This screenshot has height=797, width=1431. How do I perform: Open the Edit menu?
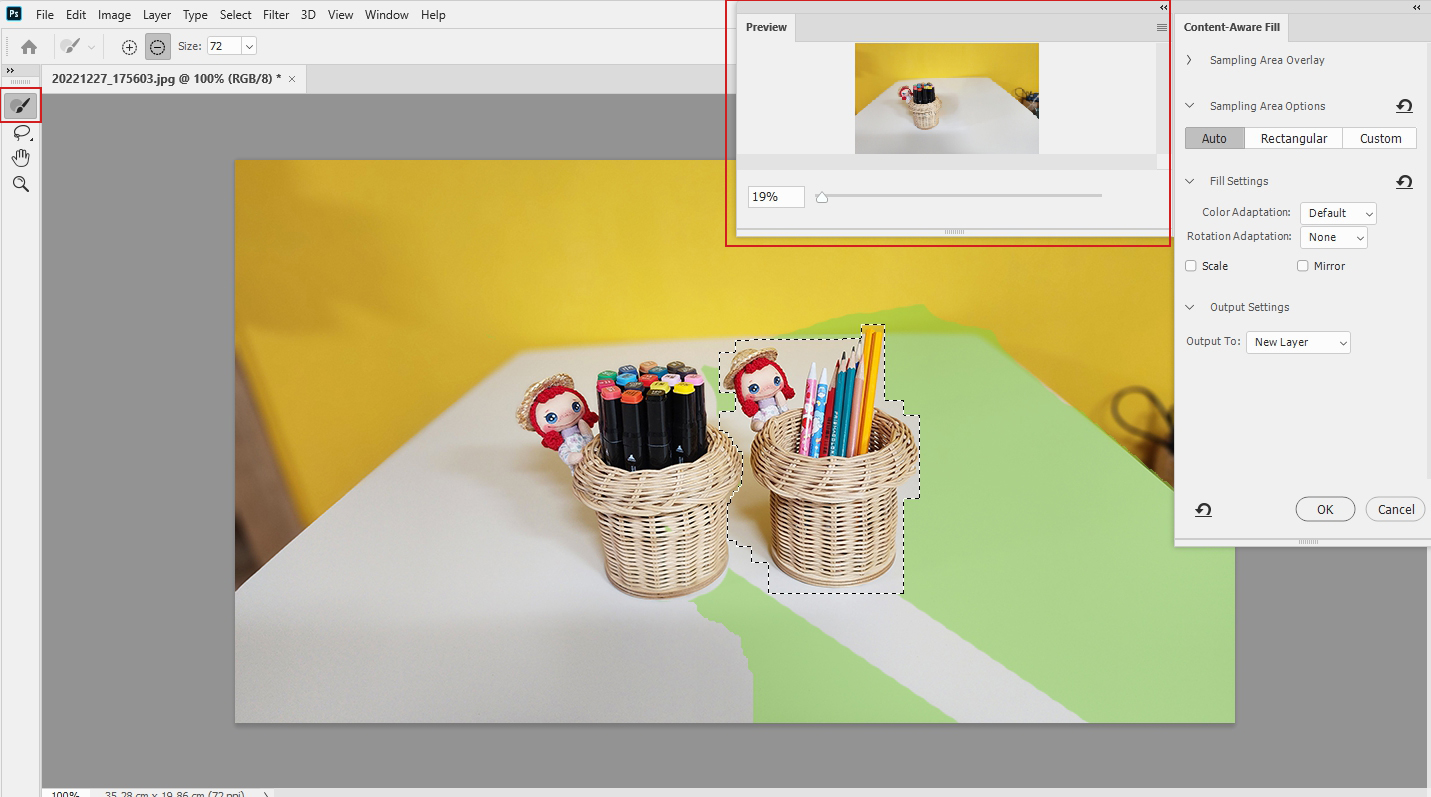[x=76, y=15]
